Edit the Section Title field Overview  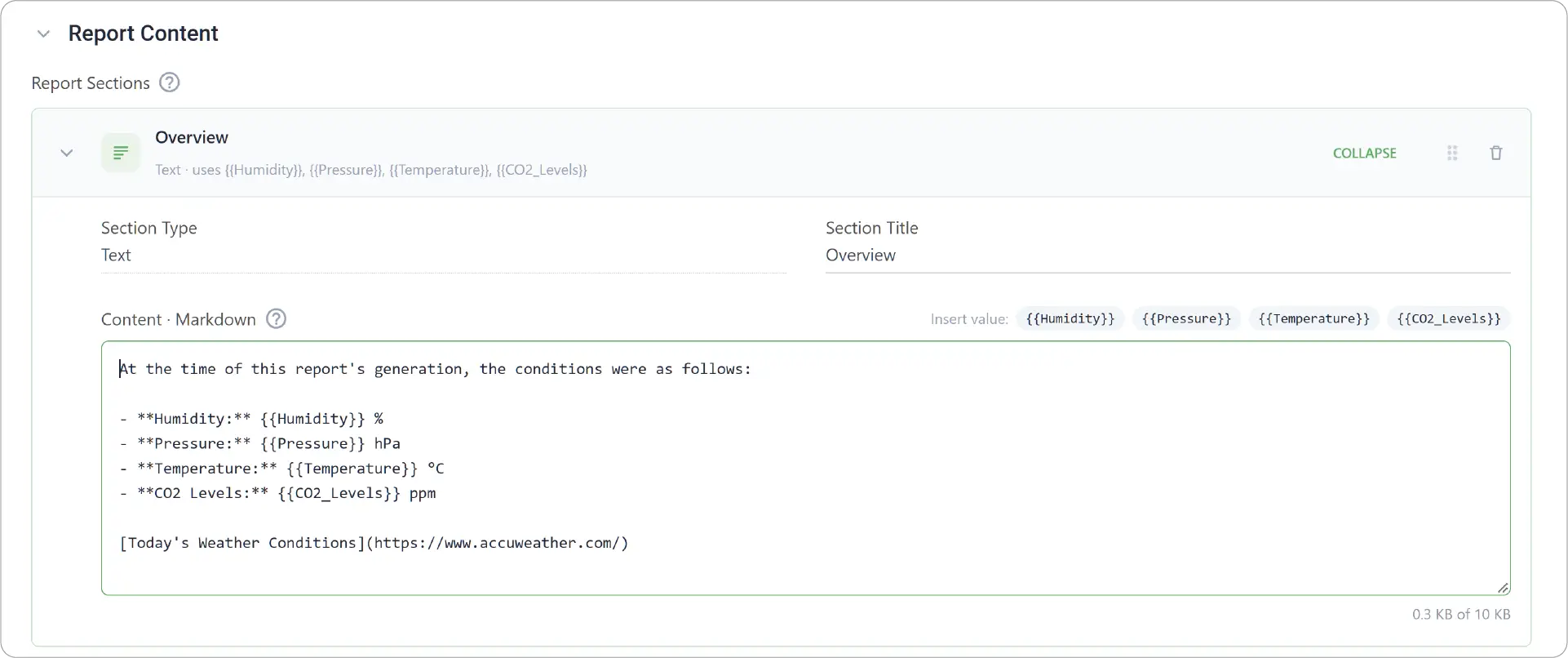pos(1167,256)
